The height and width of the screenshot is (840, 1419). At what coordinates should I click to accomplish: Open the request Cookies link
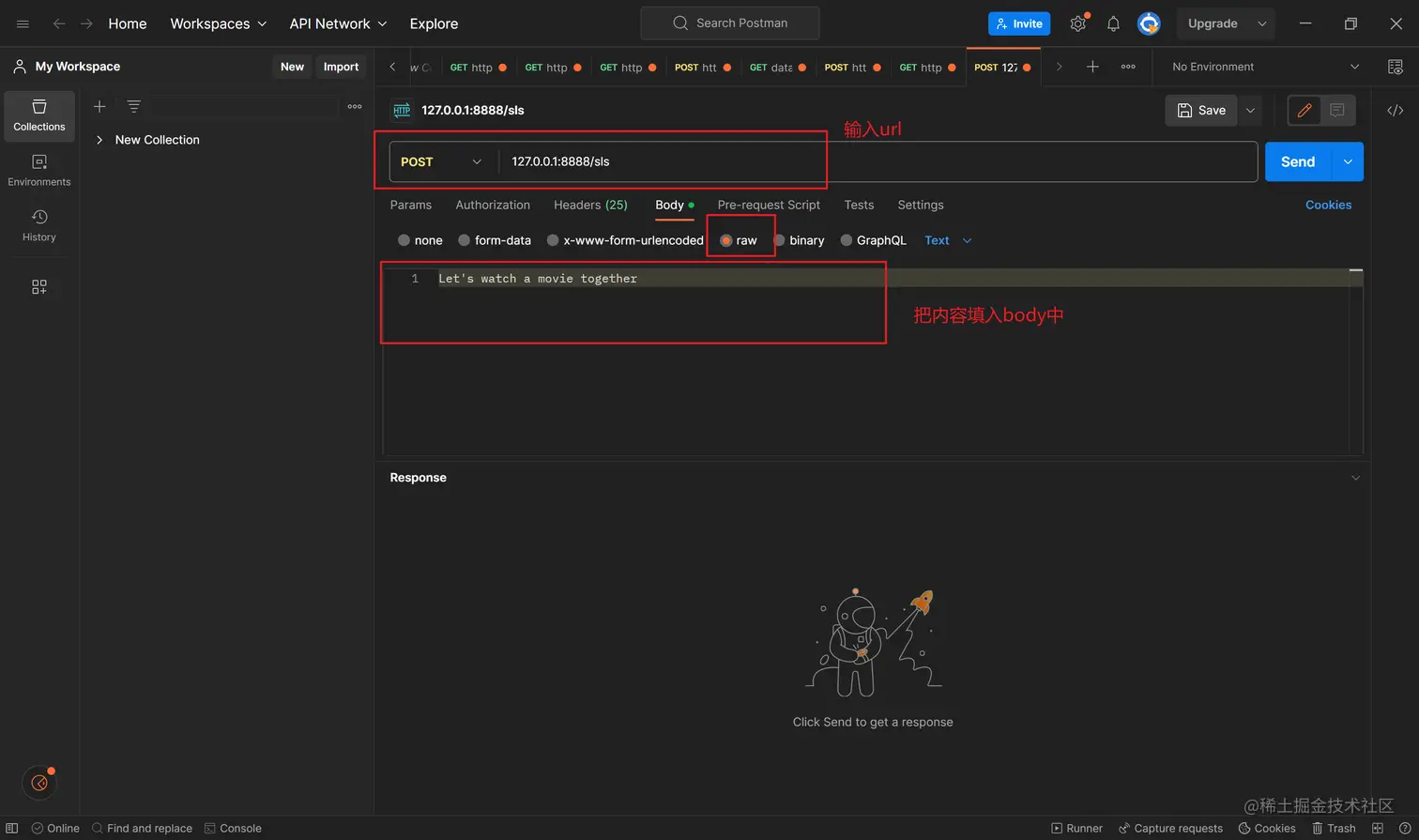pos(1329,205)
